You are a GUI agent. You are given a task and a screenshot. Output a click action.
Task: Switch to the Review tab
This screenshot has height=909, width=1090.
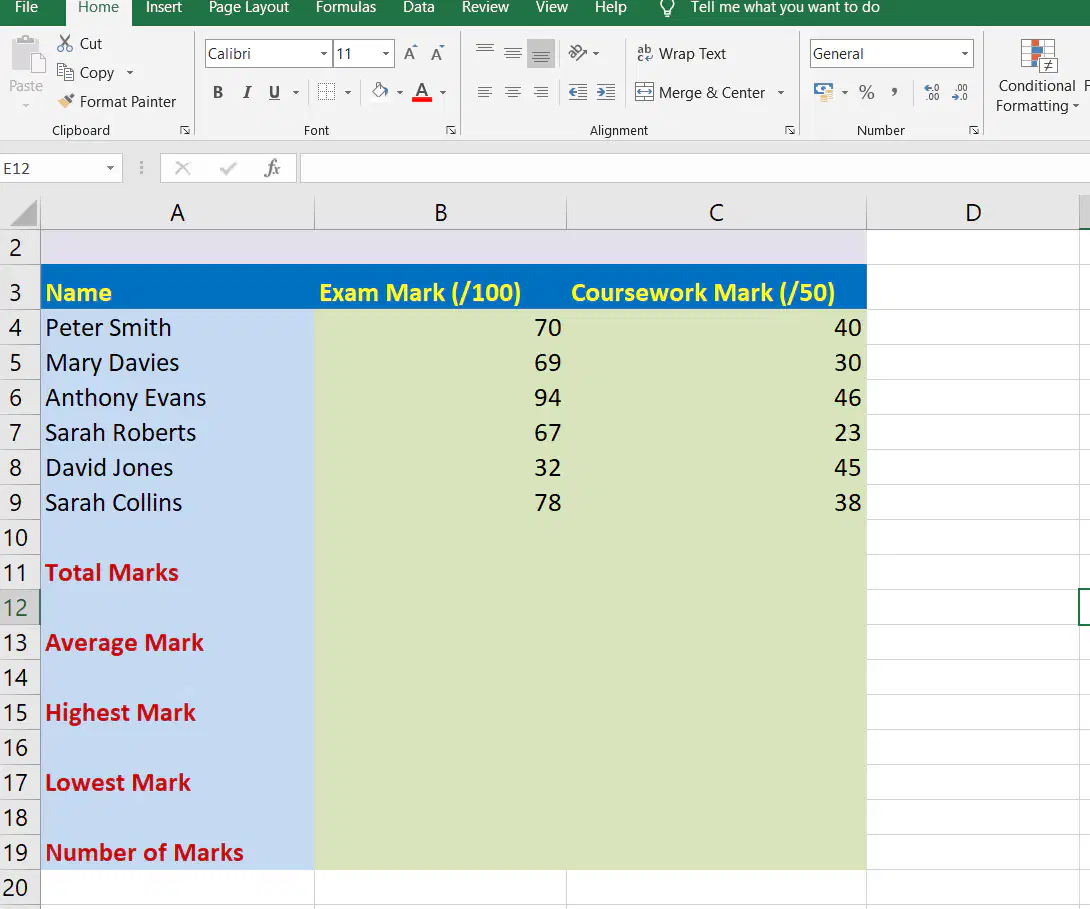click(485, 8)
